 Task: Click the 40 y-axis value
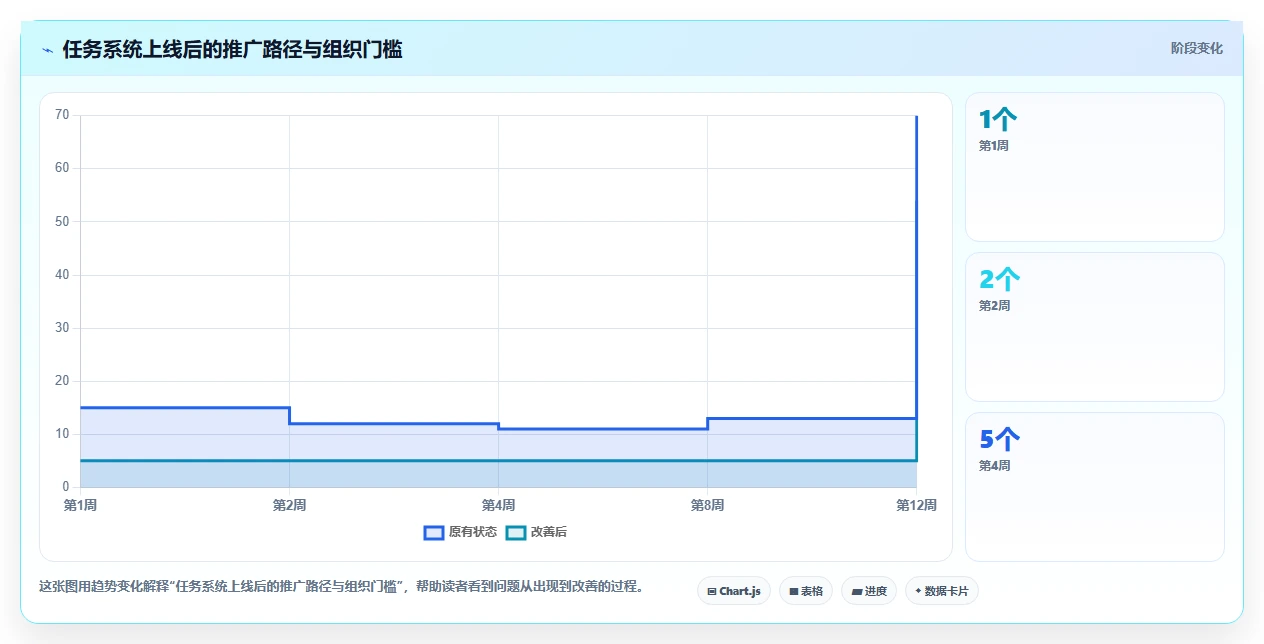pos(62,274)
